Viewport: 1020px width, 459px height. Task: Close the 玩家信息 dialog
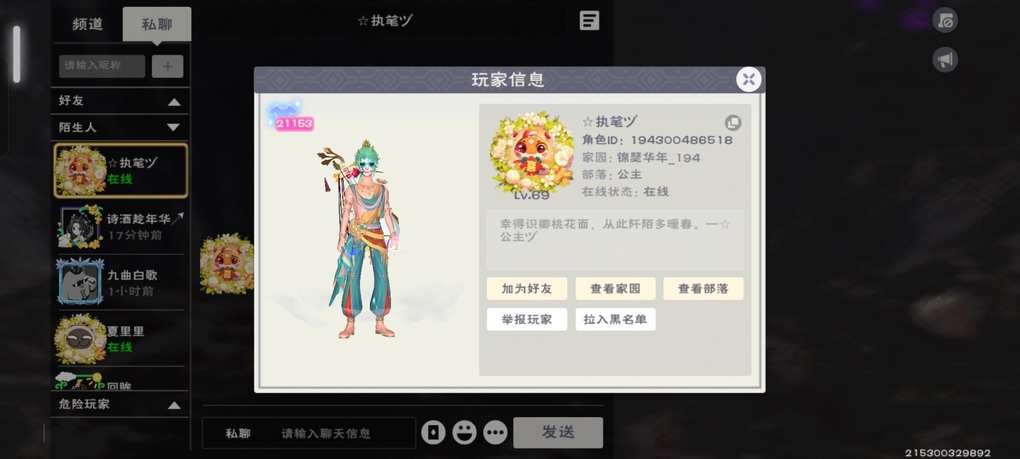[749, 79]
